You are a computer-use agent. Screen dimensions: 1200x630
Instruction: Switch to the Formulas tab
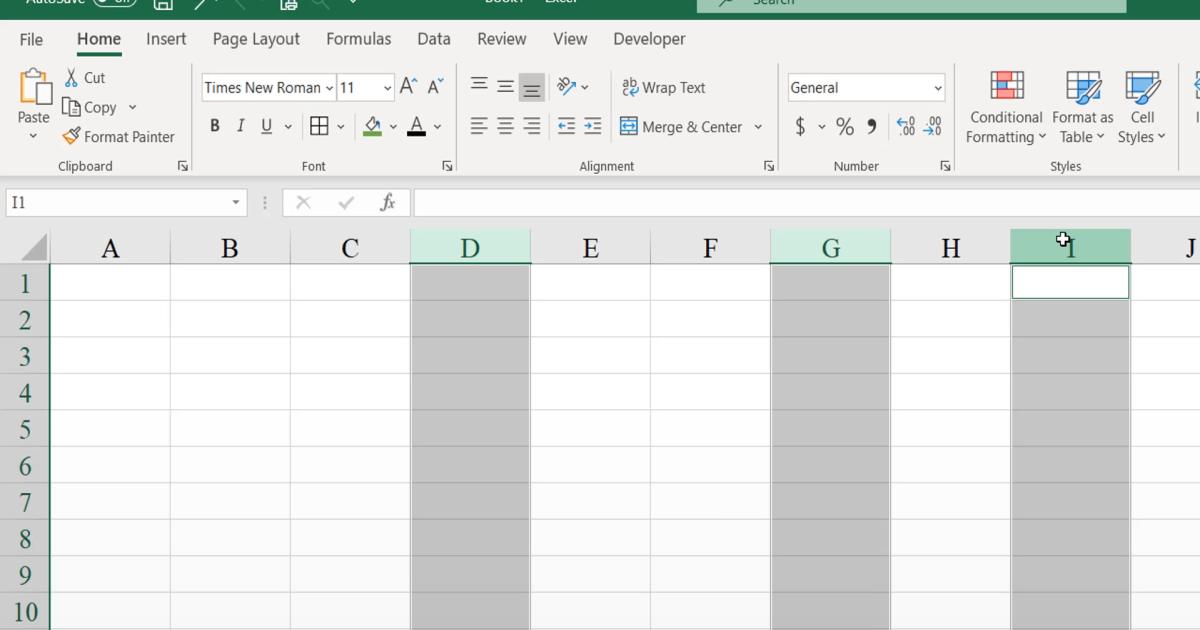(x=358, y=39)
